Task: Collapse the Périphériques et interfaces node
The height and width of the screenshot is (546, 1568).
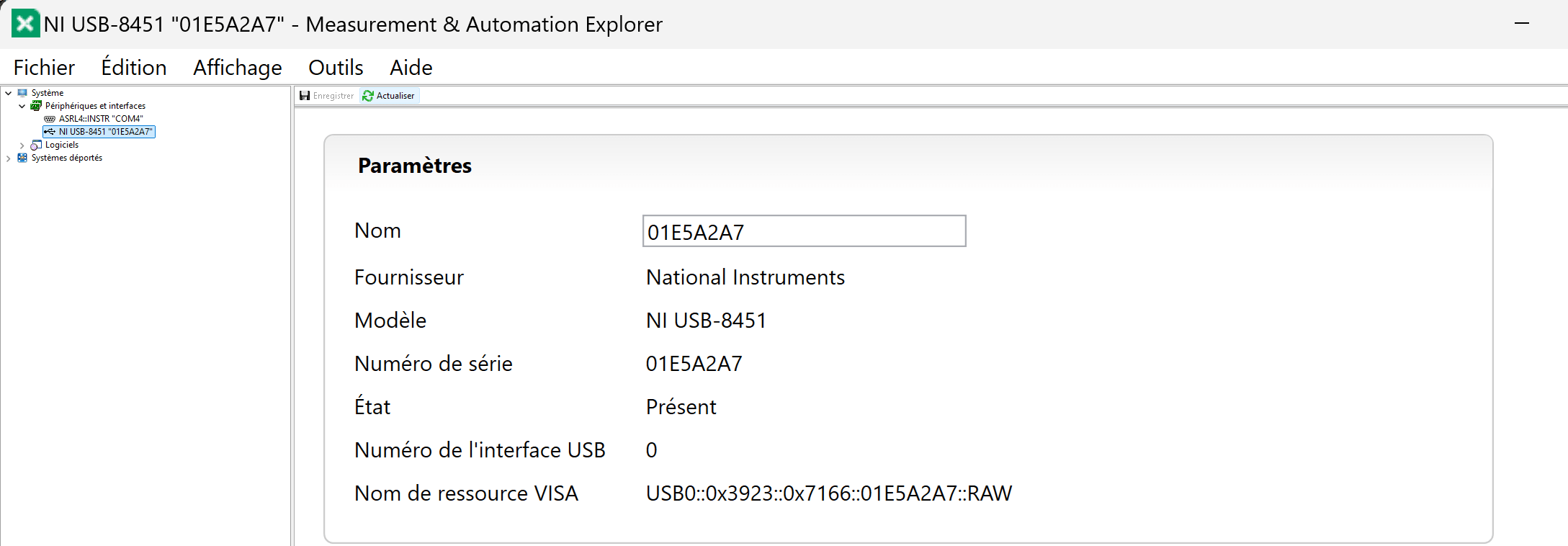Action: 22,106
